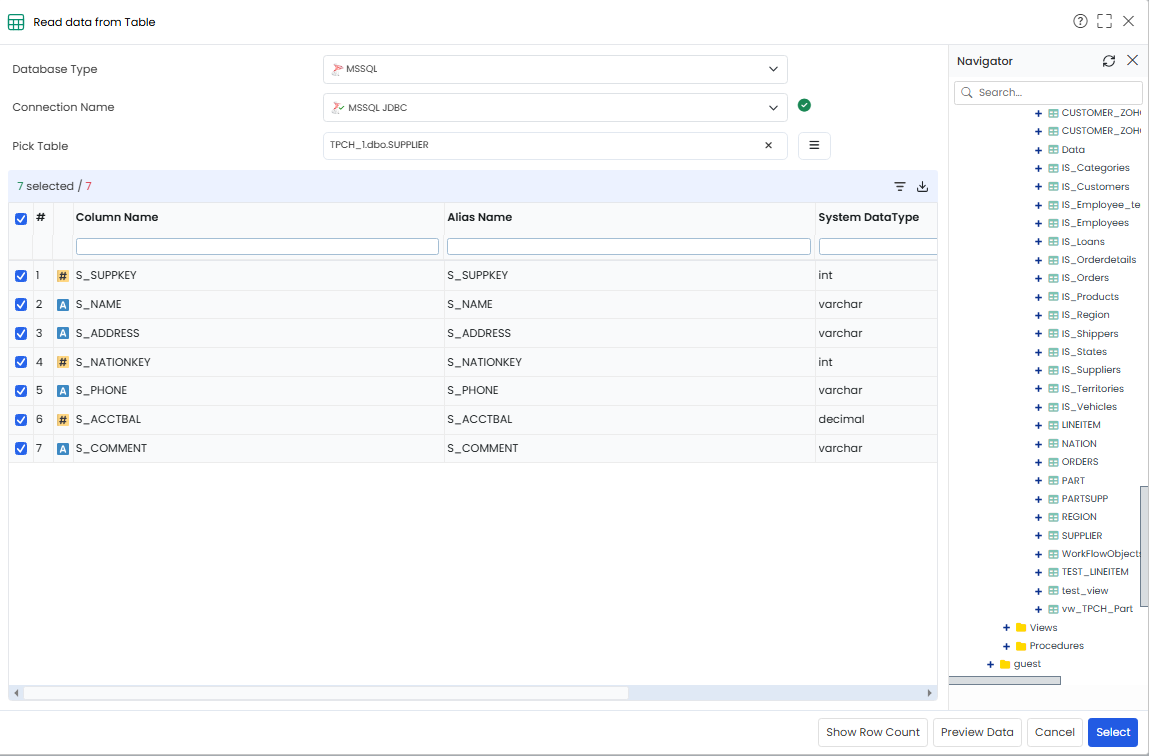Click the Procedures folder icon
This screenshot has width=1149, height=756.
(x=1021, y=645)
